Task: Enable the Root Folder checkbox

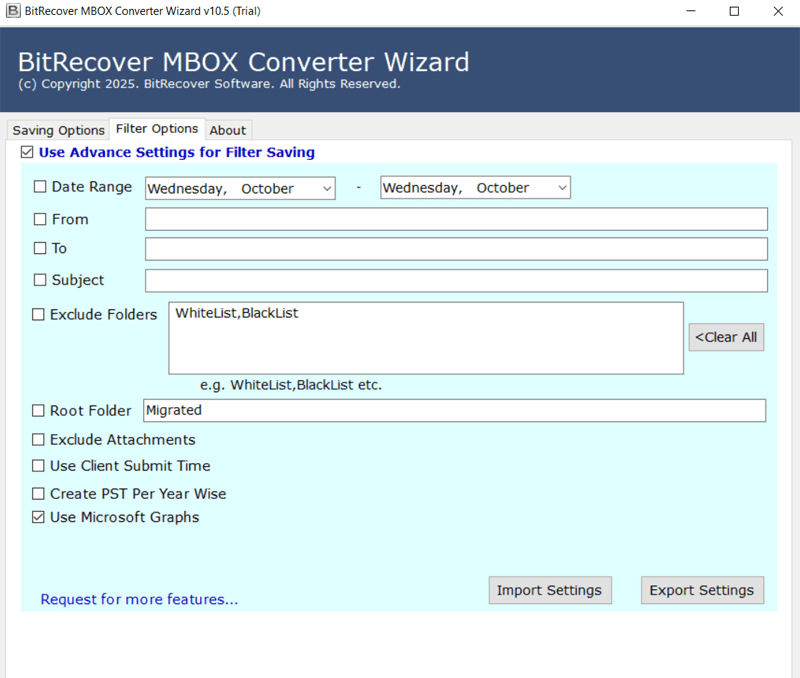Action: click(x=39, y=410)
